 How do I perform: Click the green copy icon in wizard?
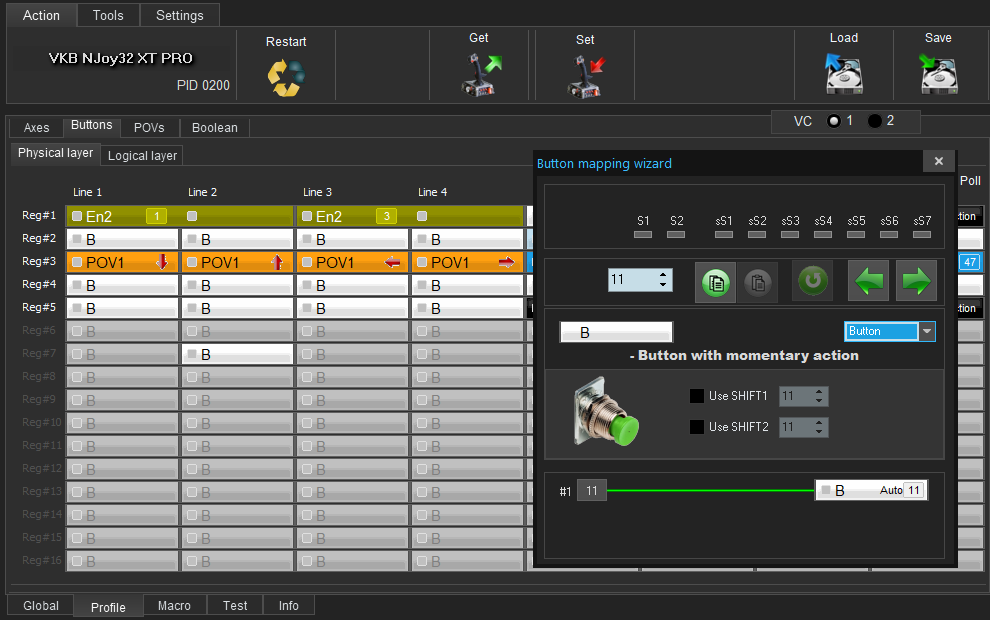pos(715,282)
